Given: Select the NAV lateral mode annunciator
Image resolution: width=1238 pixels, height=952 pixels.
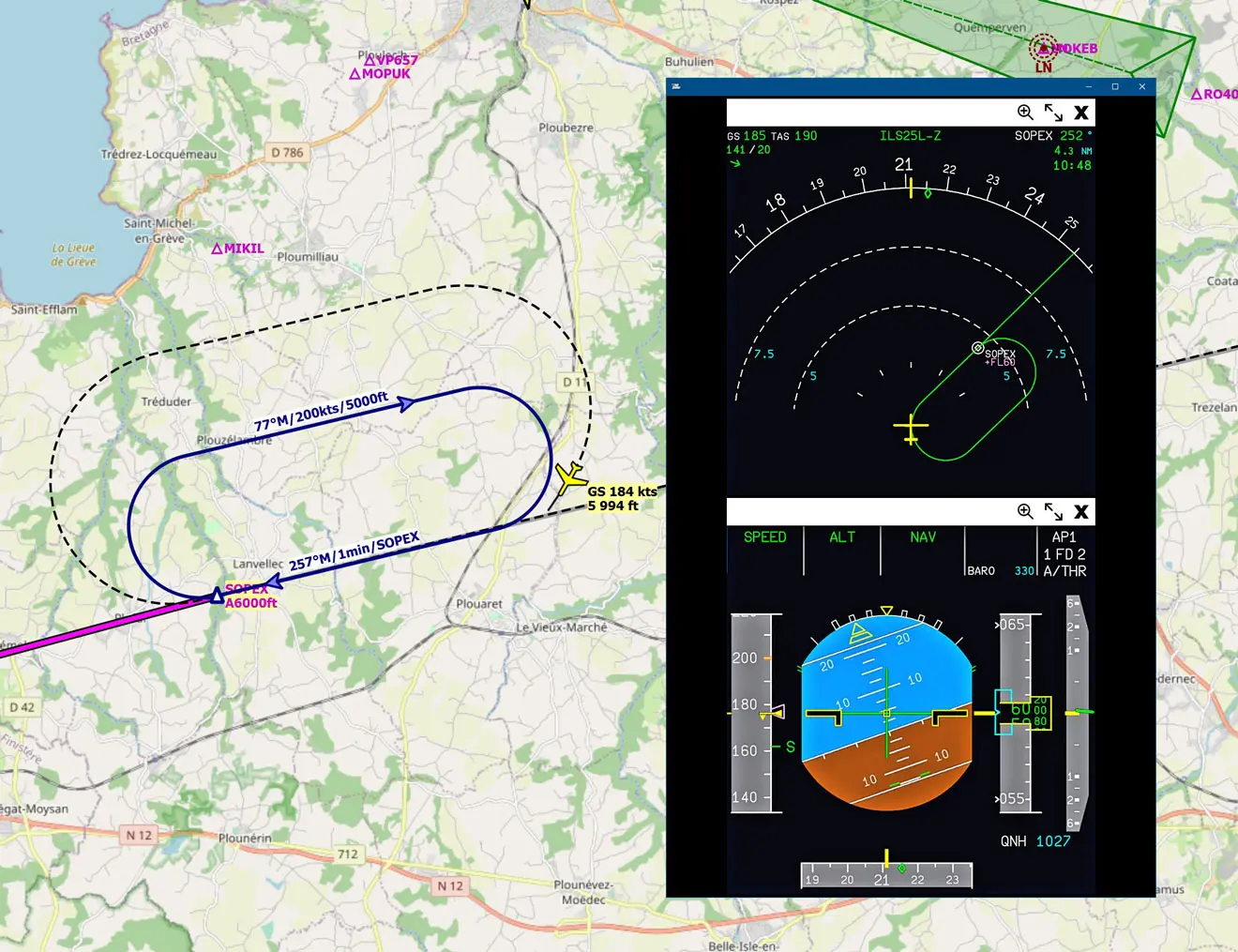Looking at the screenshot, I should coord(922,537).
